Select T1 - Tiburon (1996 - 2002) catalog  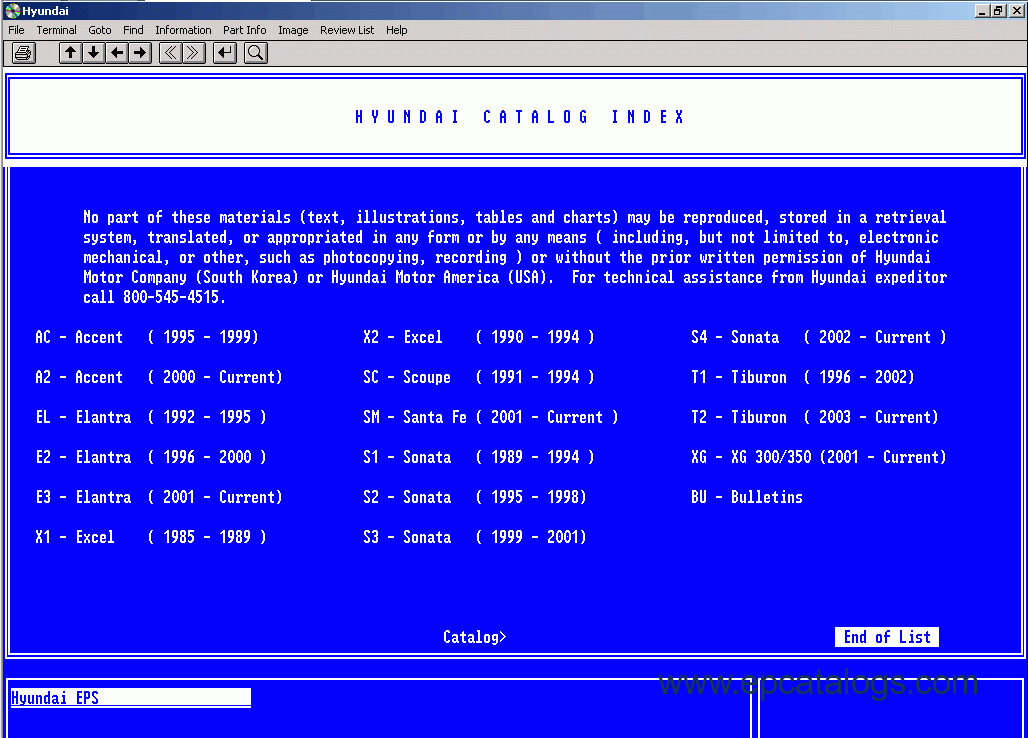pos(802,378)
